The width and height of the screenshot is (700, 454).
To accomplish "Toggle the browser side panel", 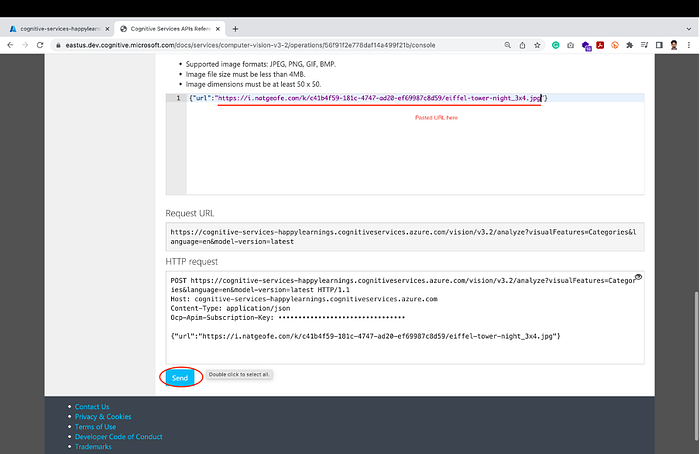I will pos(659,45).
